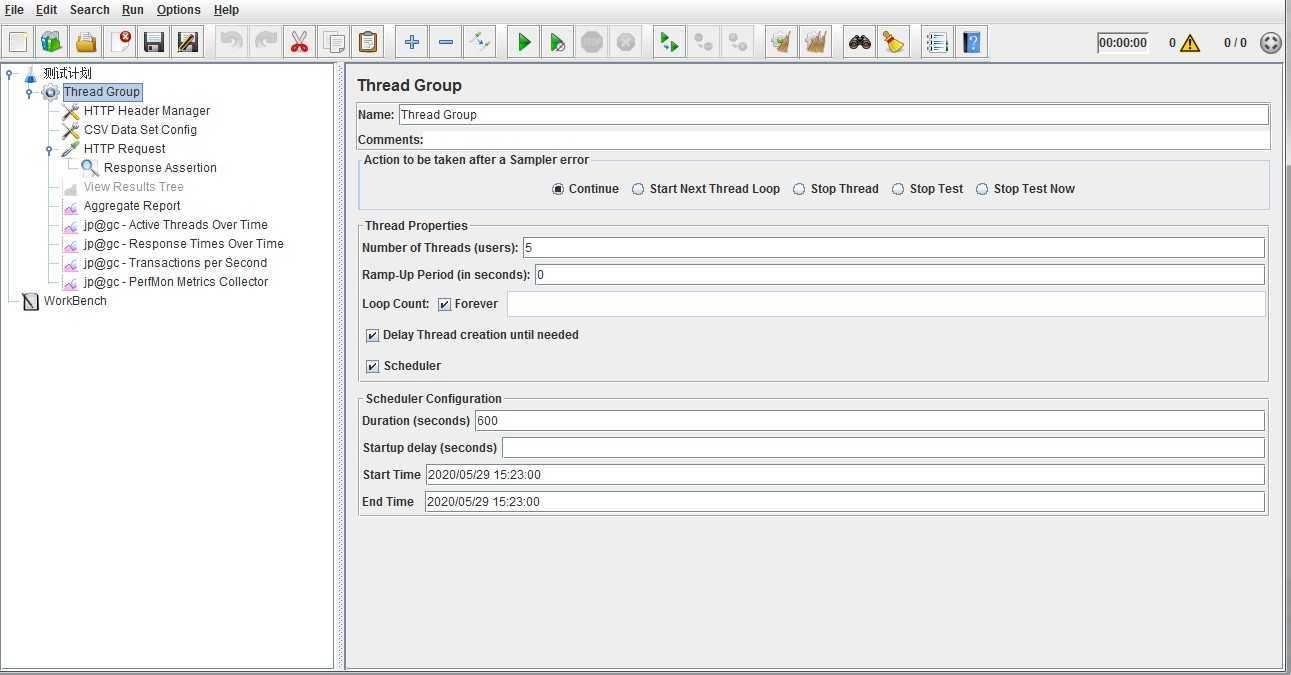
Task: Click the blue plus Expand All icon
Action: coord(412,42)
